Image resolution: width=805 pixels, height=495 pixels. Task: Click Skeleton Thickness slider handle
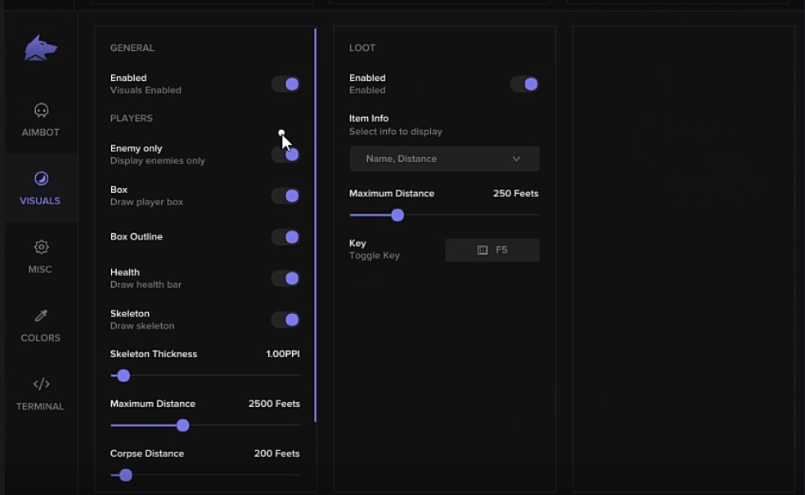[x=123, y=376]
